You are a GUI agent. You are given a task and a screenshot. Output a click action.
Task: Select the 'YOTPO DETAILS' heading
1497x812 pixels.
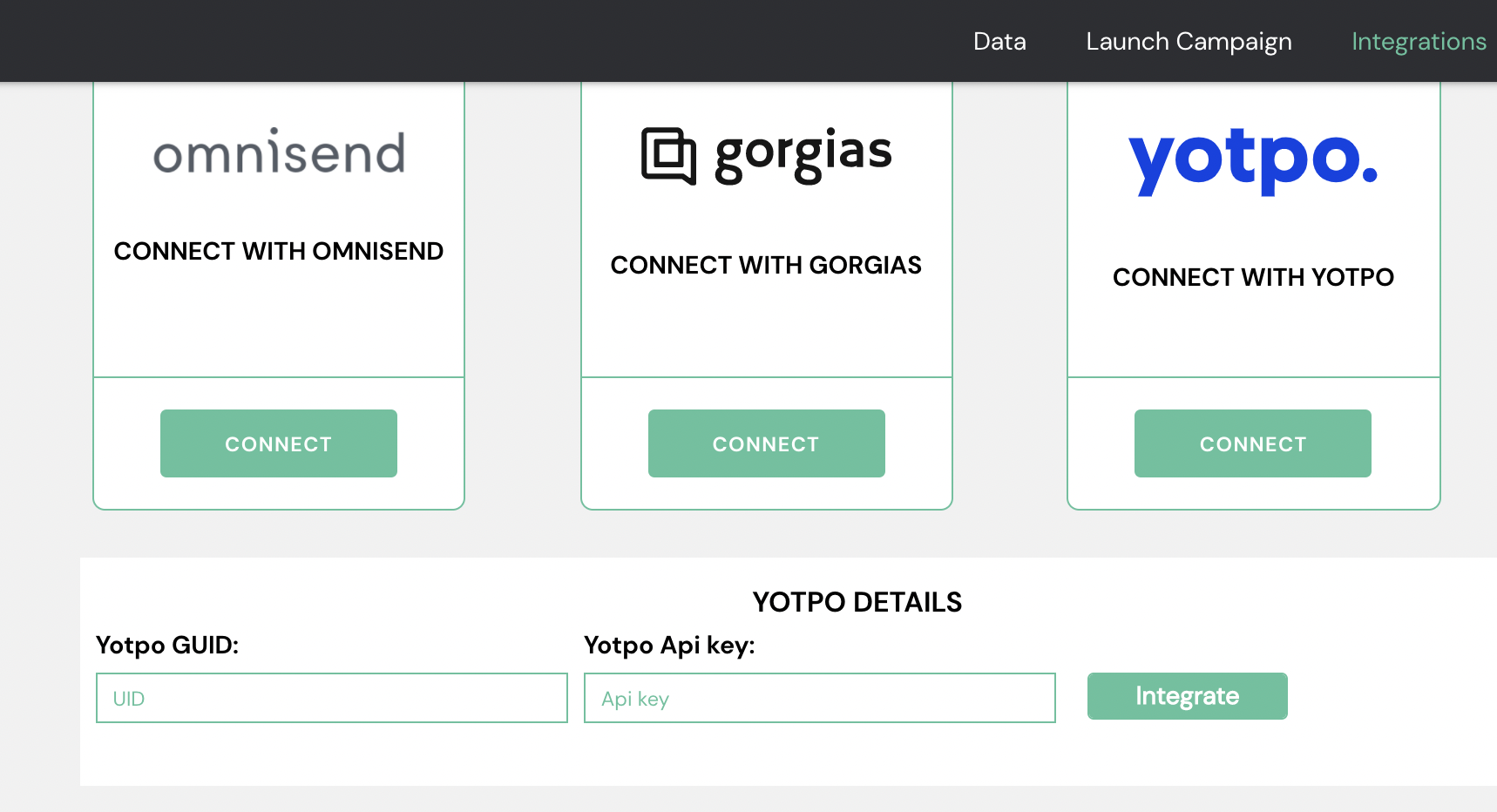857,602
